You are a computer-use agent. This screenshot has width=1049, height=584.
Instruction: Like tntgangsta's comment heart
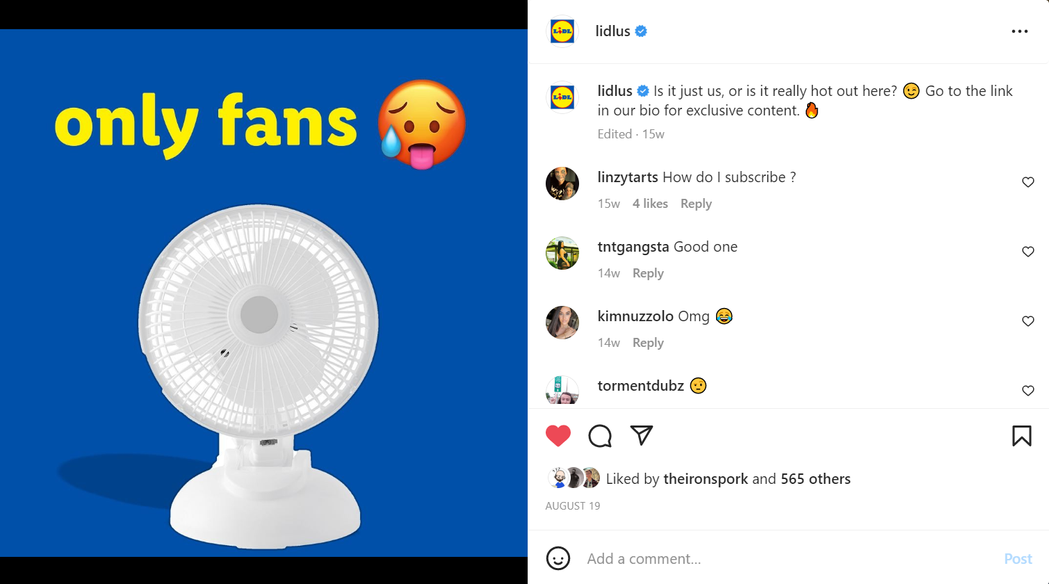1028,252
